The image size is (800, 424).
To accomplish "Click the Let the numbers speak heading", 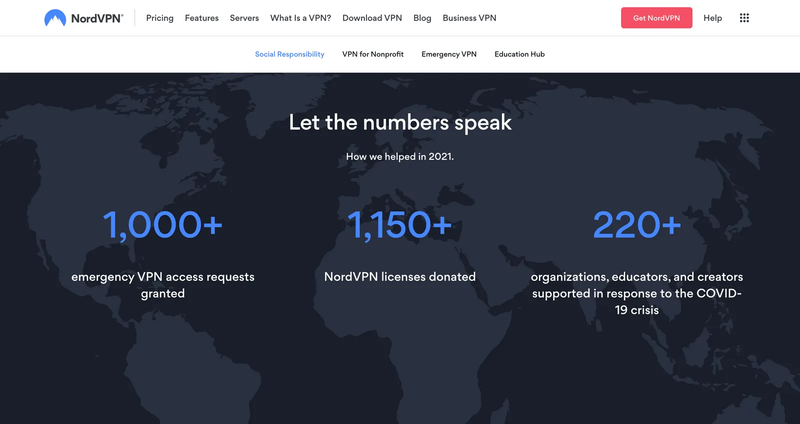I will point(400,122).
